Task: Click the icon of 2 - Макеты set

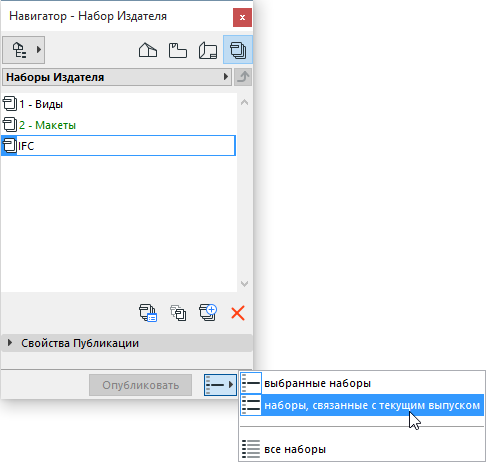Action: point(10,125)
